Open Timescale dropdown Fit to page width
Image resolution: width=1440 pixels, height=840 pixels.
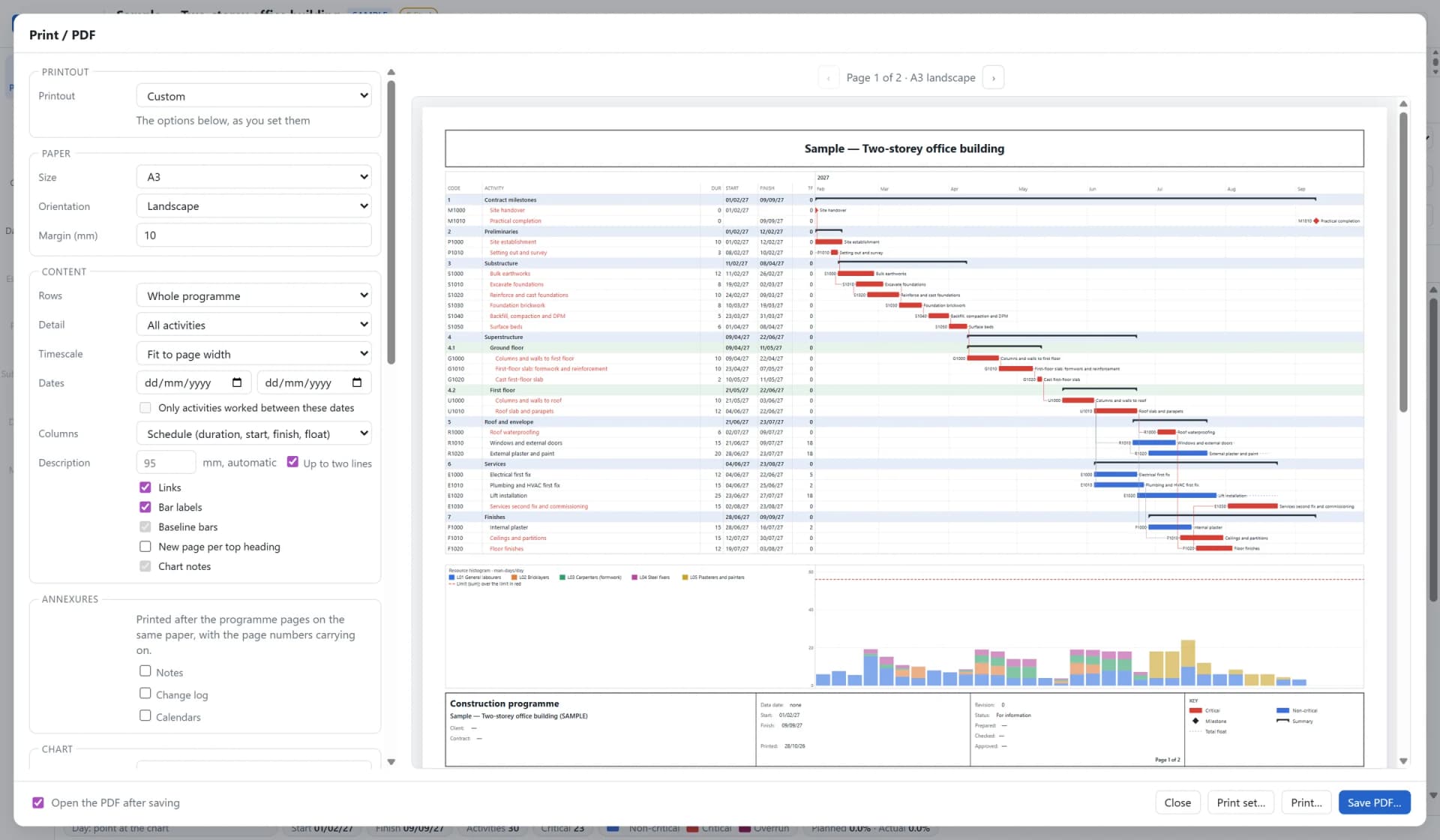(x=253, y=354)
